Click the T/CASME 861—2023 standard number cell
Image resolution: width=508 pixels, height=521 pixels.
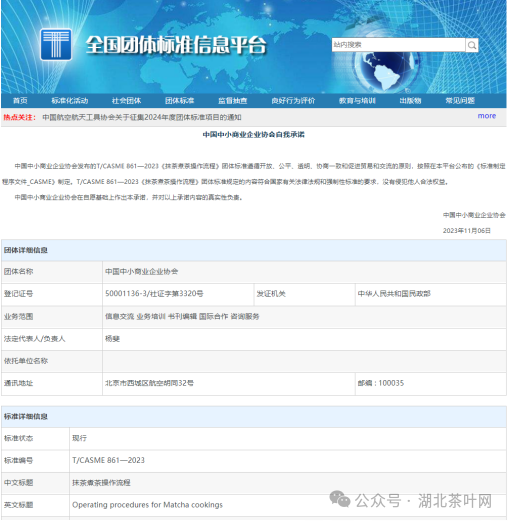click(288, 460)
